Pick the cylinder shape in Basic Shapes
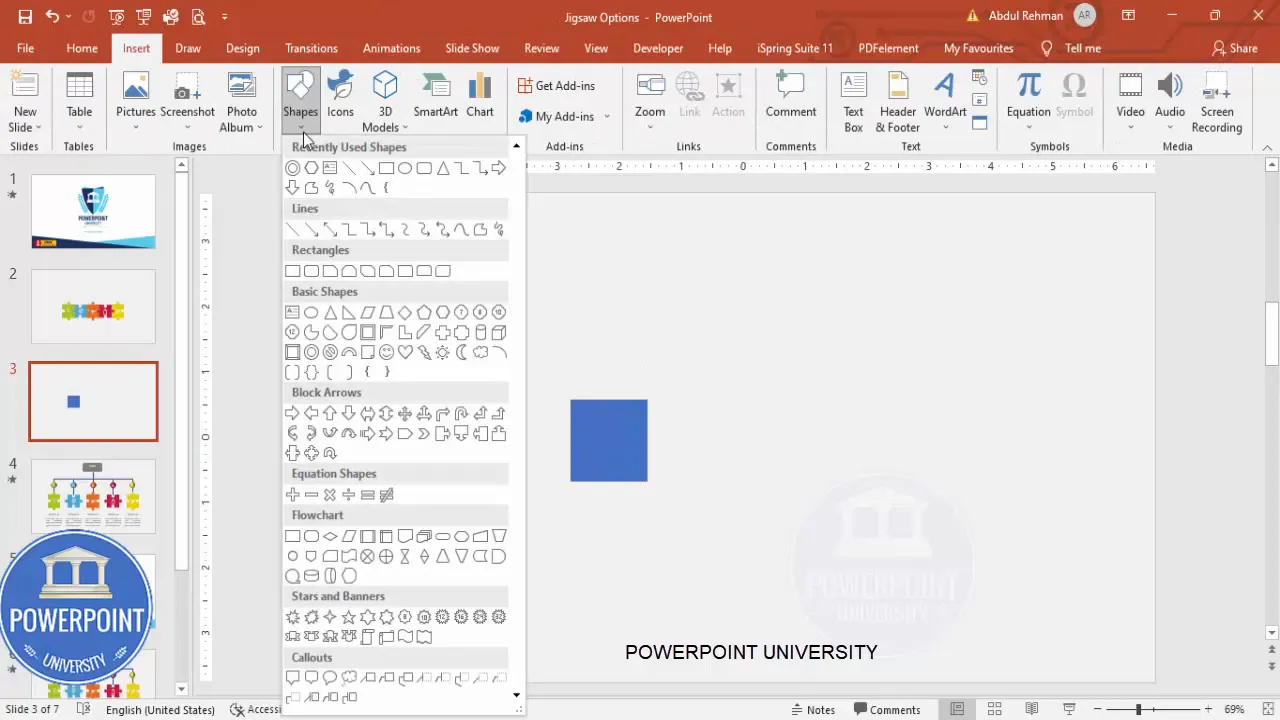1280x720 pixels. [480, 333]
